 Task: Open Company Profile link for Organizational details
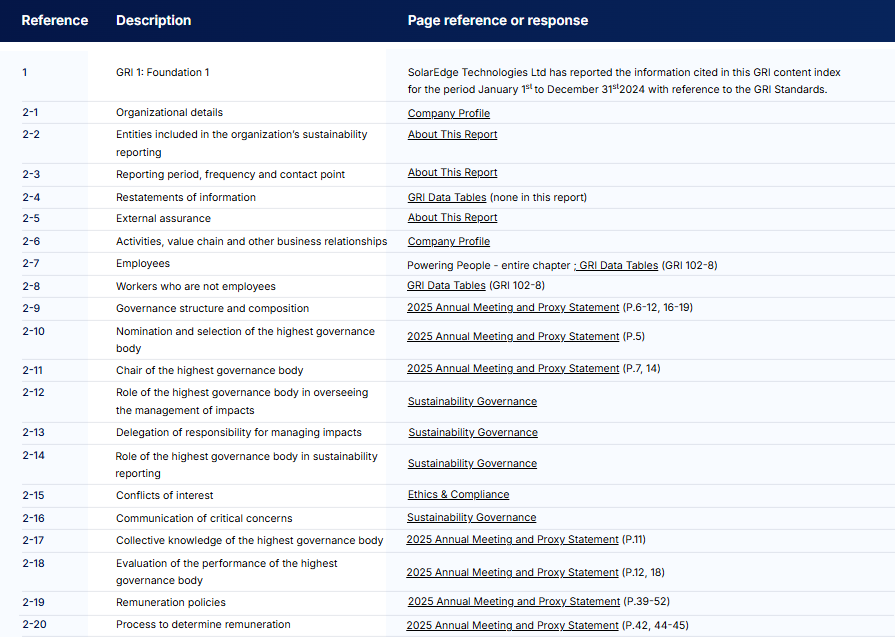449,113
